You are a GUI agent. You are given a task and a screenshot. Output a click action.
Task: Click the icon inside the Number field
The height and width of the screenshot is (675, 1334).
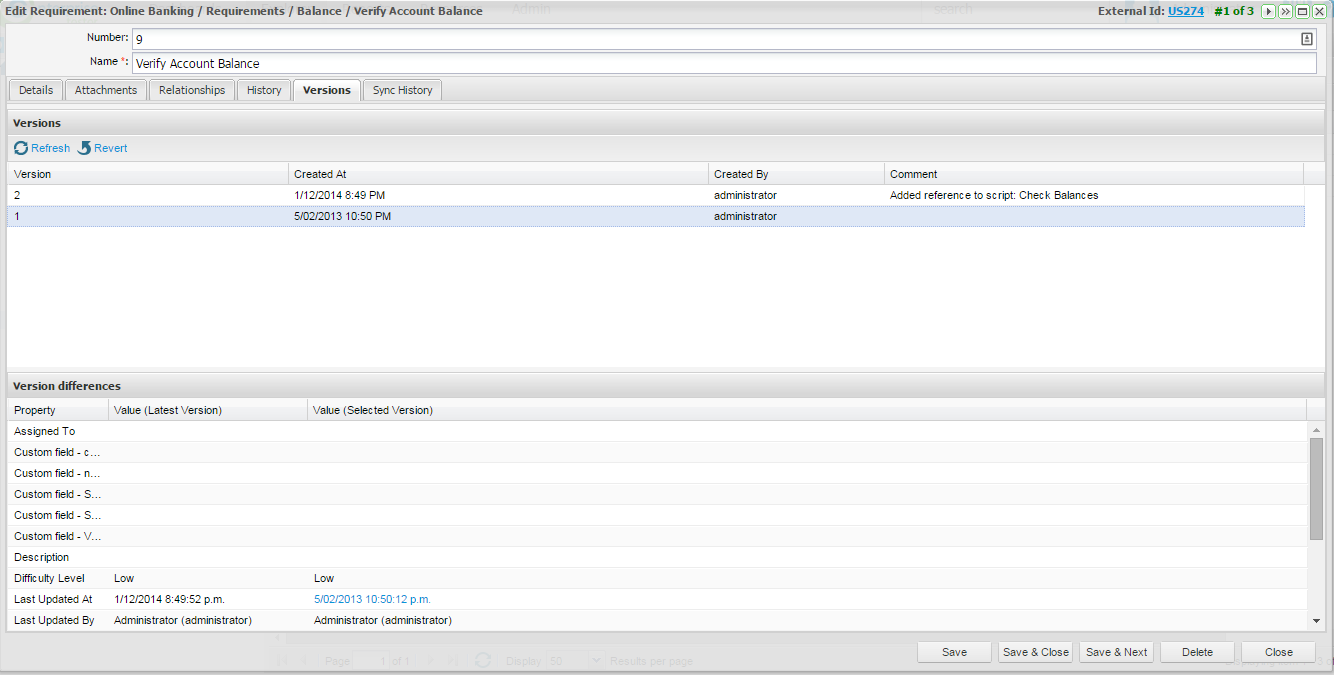tap(1306, 39)
